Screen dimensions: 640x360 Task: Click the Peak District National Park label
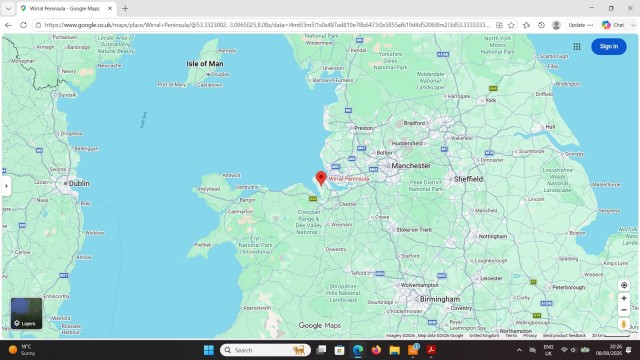(426, 186)
